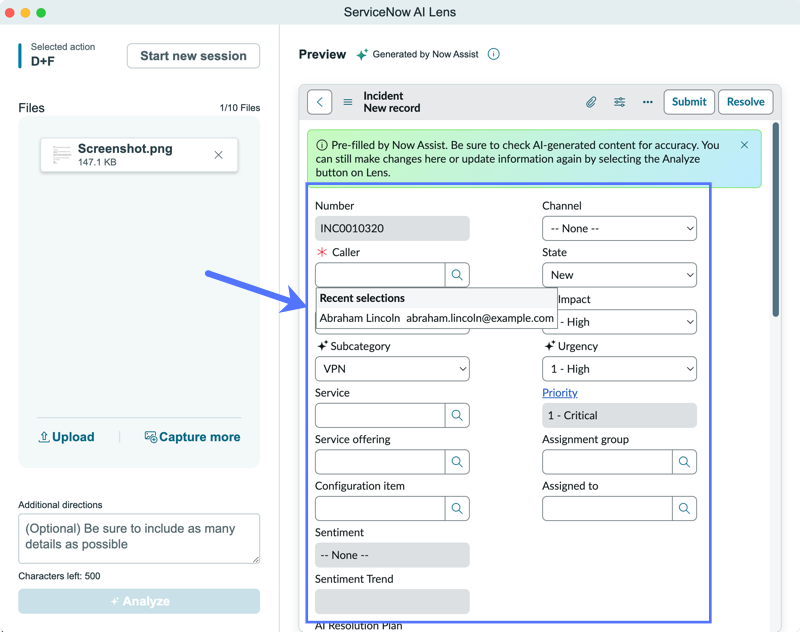
Task: Click the Number field INC0010320
Action: [392, 229]
